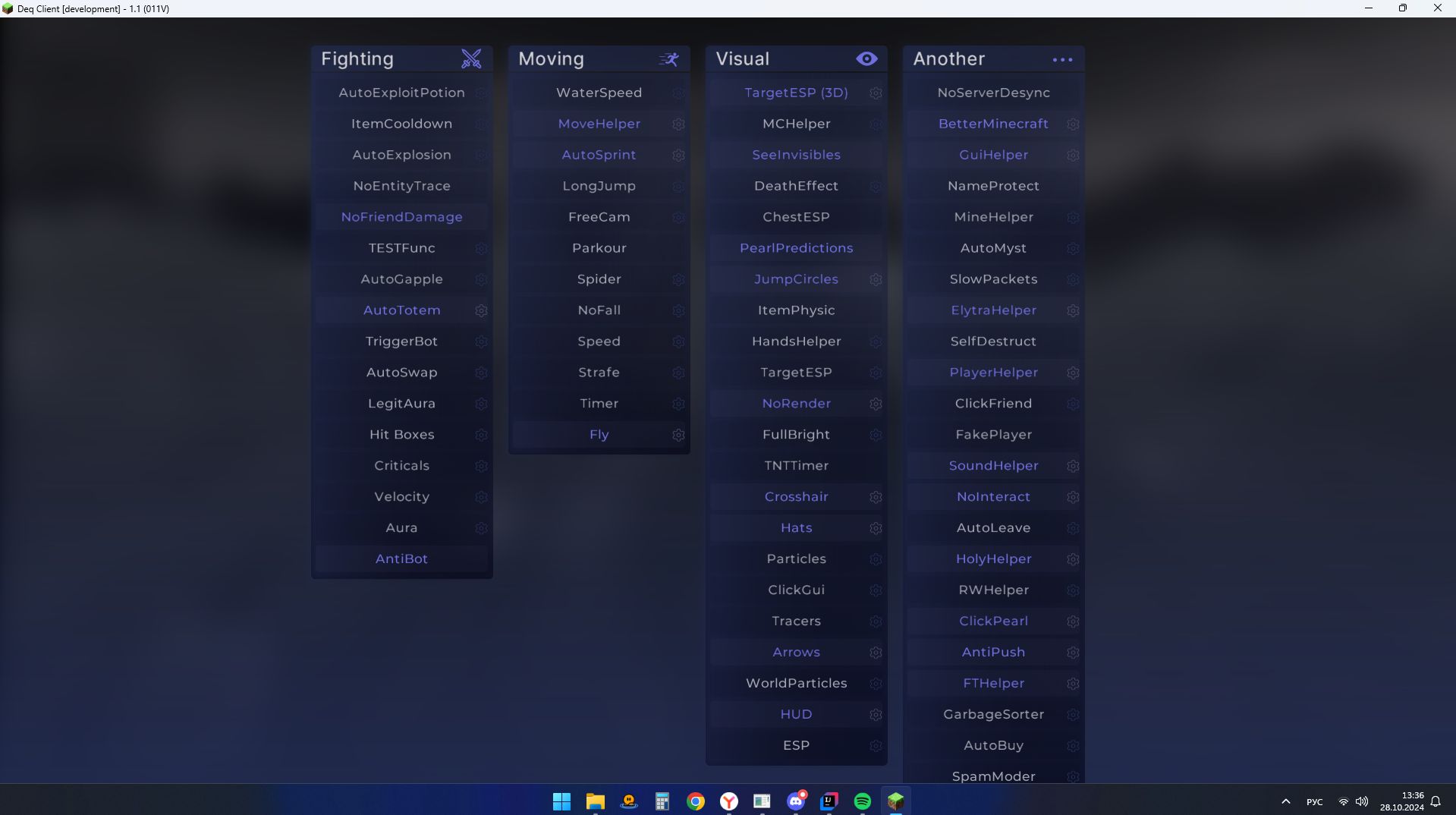1456x815 pixels.
Task: Enable the Aura module
Action: (401, 528)
